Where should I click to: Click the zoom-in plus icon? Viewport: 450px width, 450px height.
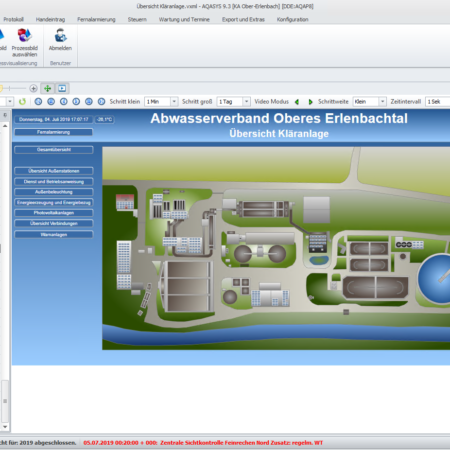tap(33, 88)
